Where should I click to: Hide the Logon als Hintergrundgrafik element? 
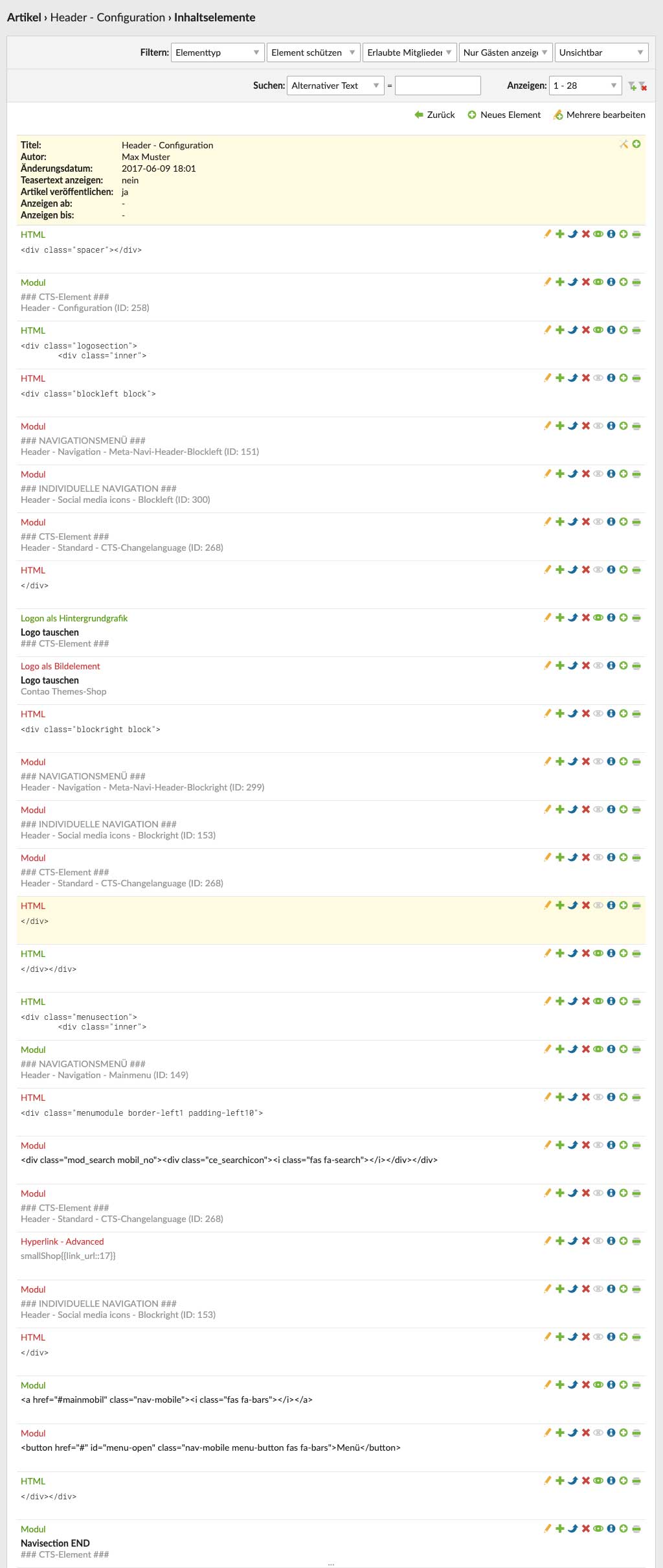click(598, 617)
